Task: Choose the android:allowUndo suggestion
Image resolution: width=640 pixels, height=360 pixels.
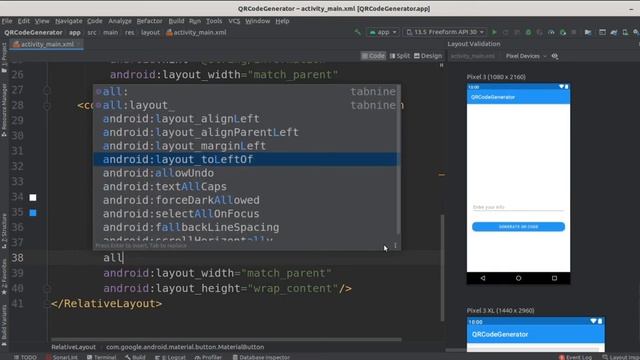Action: click(245, 173)
